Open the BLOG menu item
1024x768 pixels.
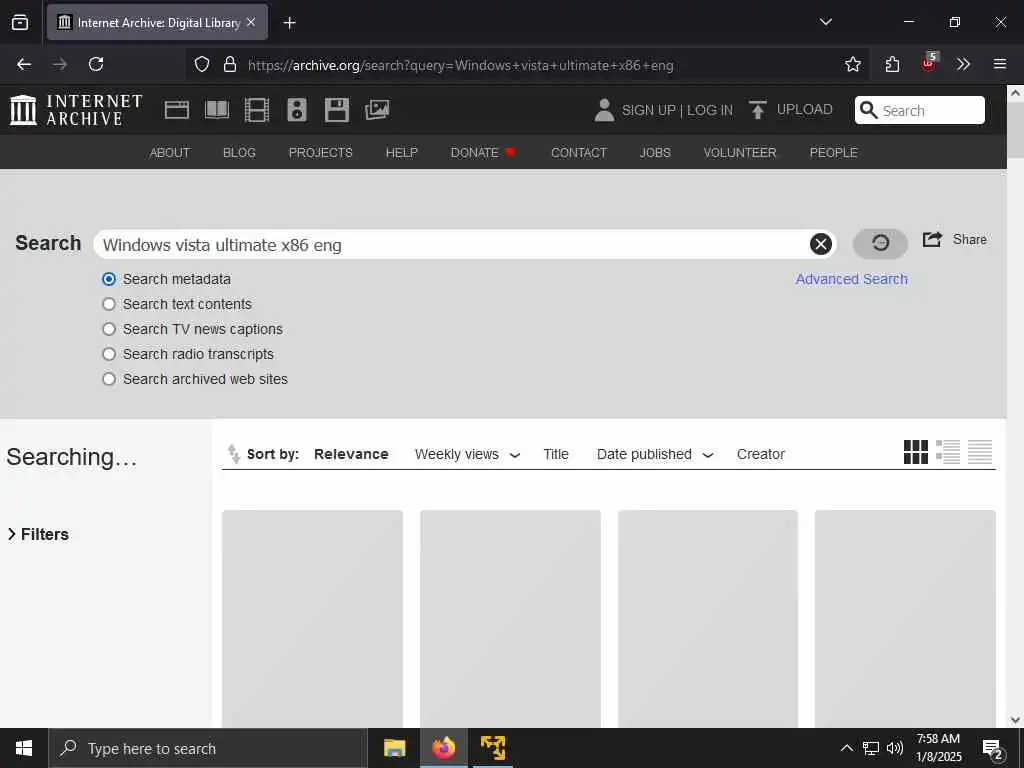tap(239, 152)
